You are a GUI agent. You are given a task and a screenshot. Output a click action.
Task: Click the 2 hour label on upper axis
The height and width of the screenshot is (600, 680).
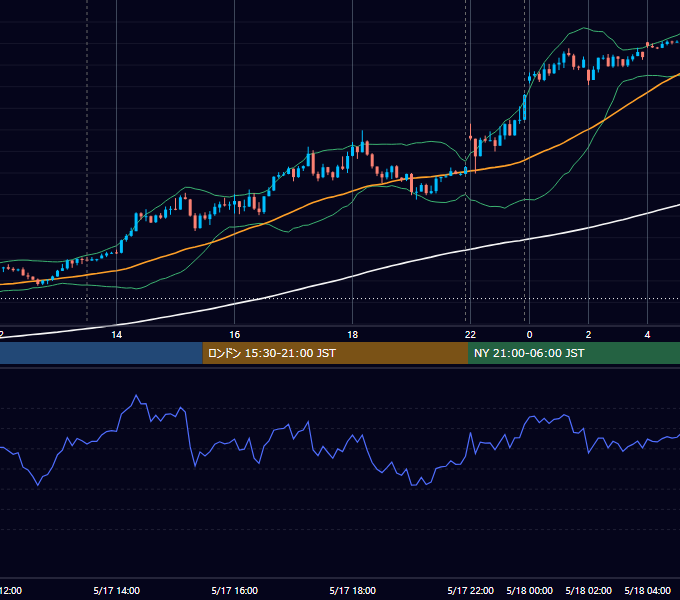(588, 335)
